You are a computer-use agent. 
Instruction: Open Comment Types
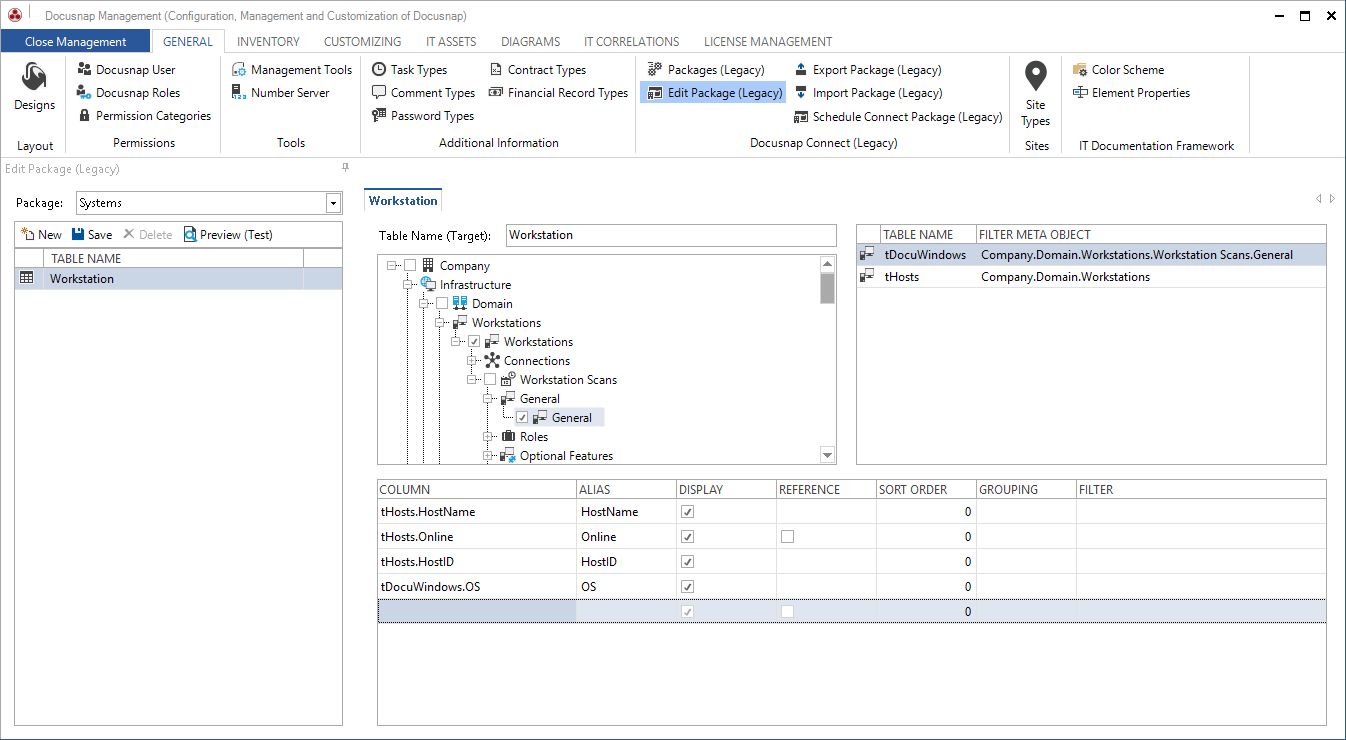click(423, 93)
